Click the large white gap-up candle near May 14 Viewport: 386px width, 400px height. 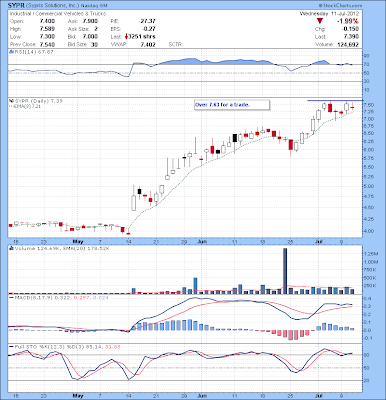click(134, 203)
